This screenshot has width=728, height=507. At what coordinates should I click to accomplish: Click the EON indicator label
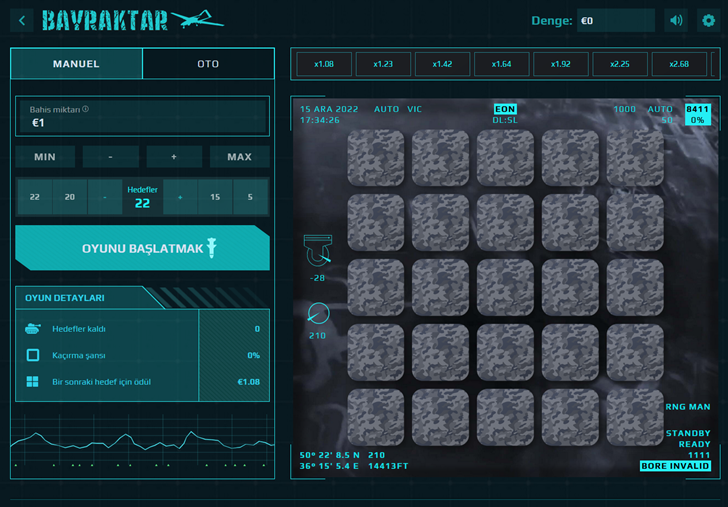click(505, 109)
